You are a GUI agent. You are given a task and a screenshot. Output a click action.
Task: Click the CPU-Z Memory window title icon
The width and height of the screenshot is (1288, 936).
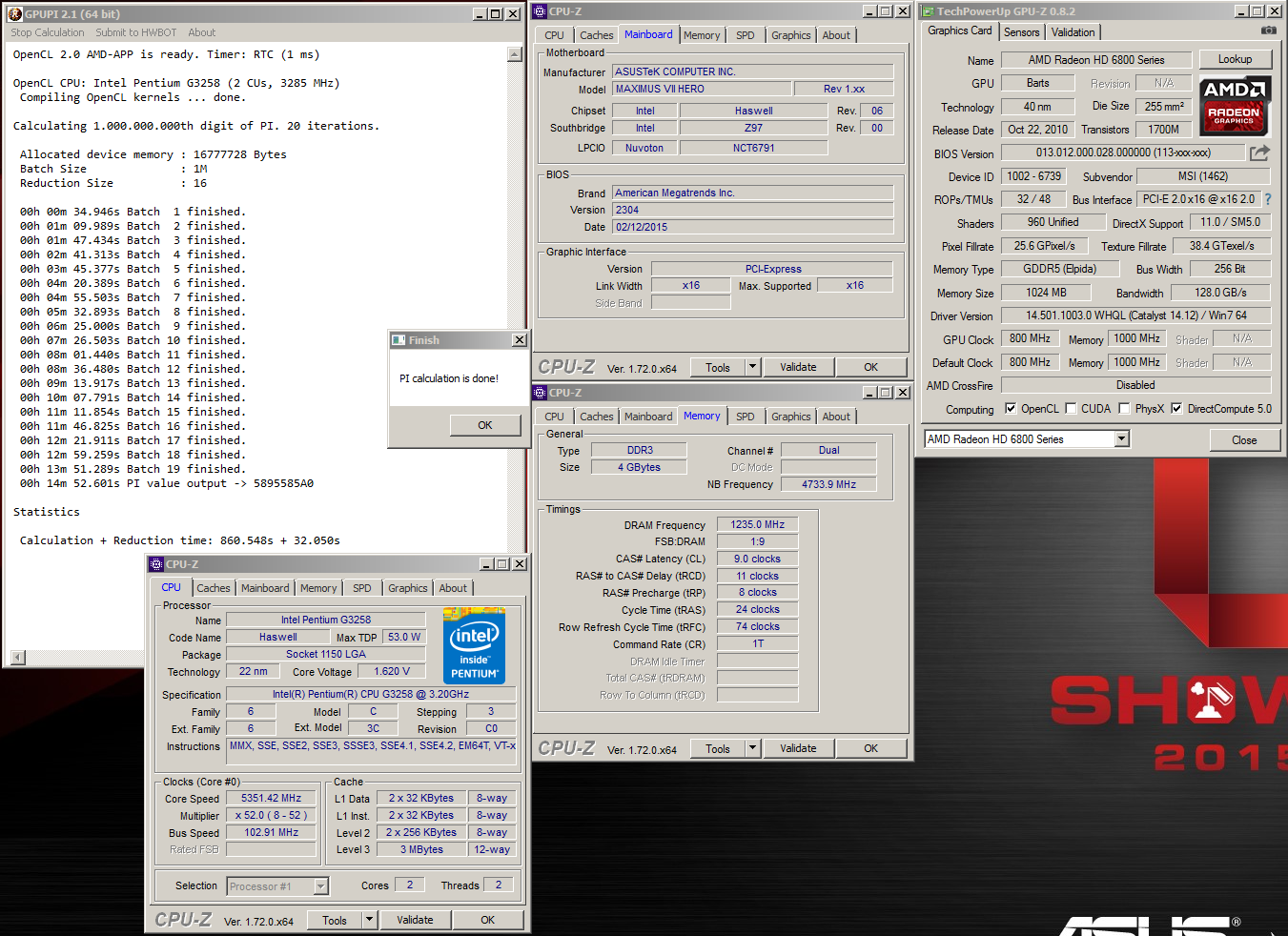tap(541, 393)
